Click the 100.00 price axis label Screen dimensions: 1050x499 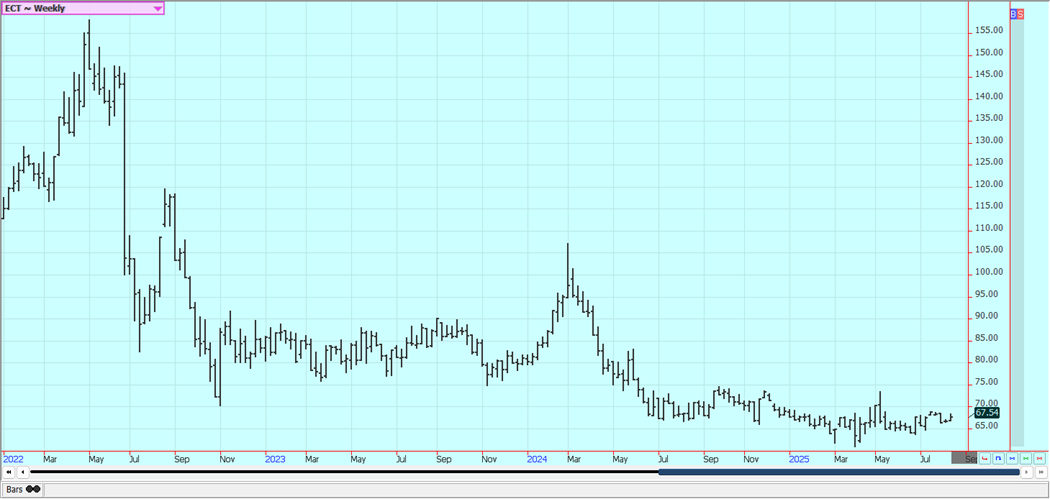tap(988, 272)
